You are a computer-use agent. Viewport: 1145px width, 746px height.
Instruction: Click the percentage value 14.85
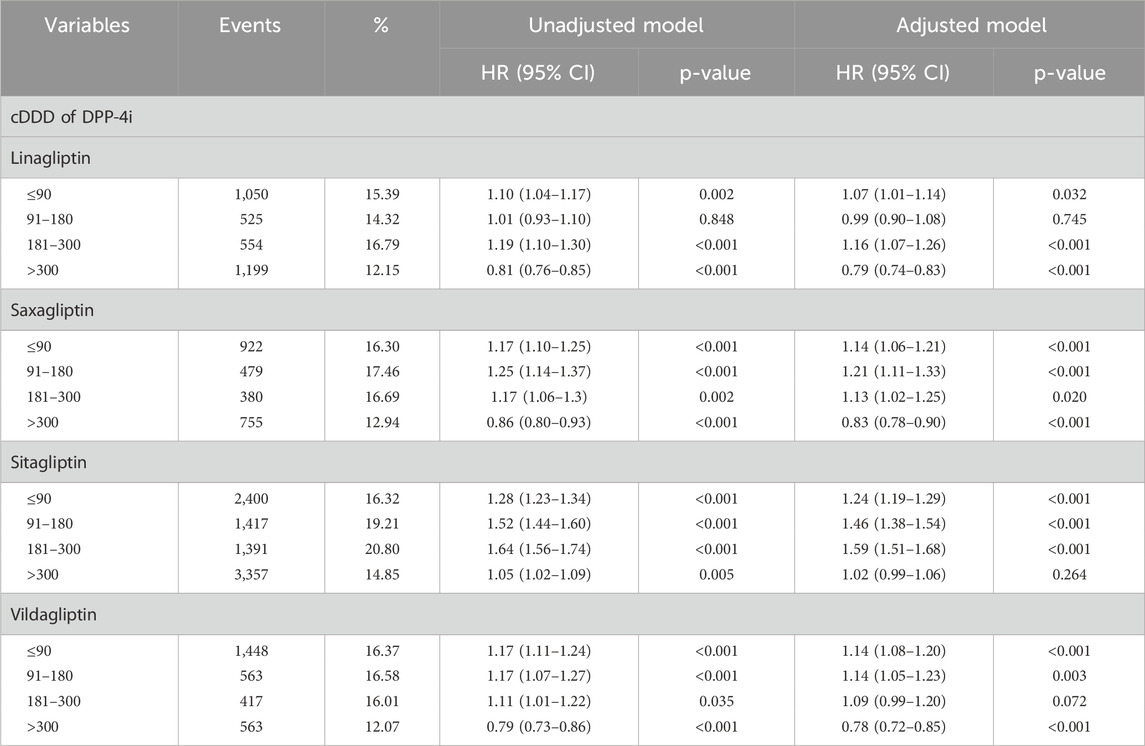click(382, 575)
